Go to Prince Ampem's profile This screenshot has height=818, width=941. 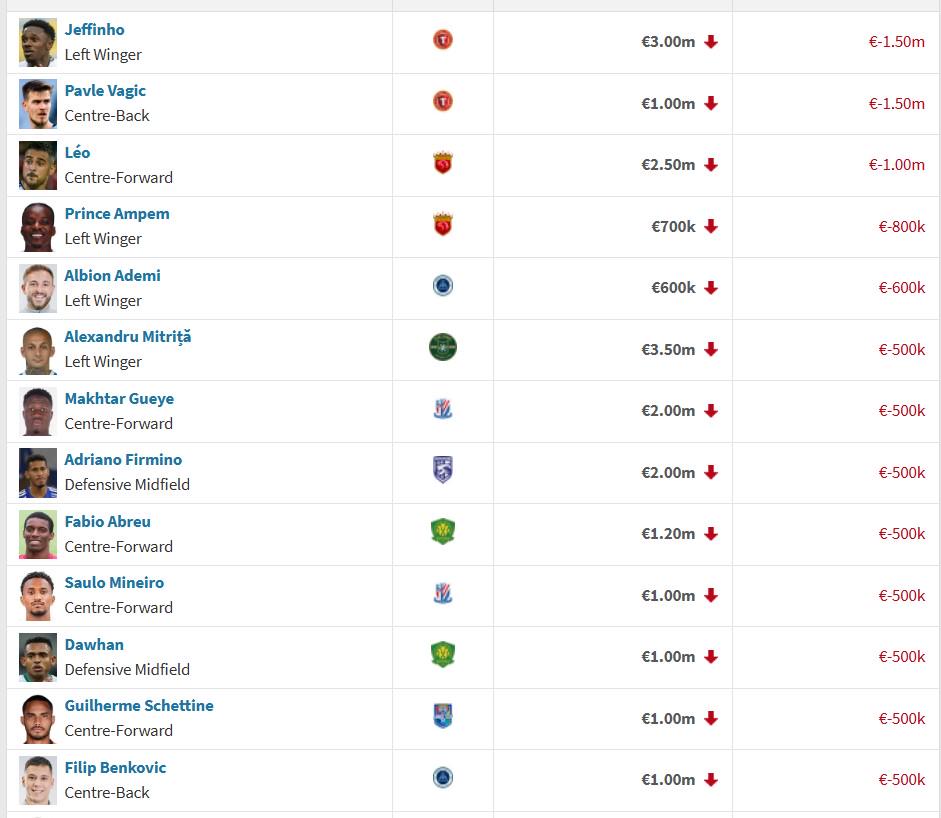tap(117, 214)
